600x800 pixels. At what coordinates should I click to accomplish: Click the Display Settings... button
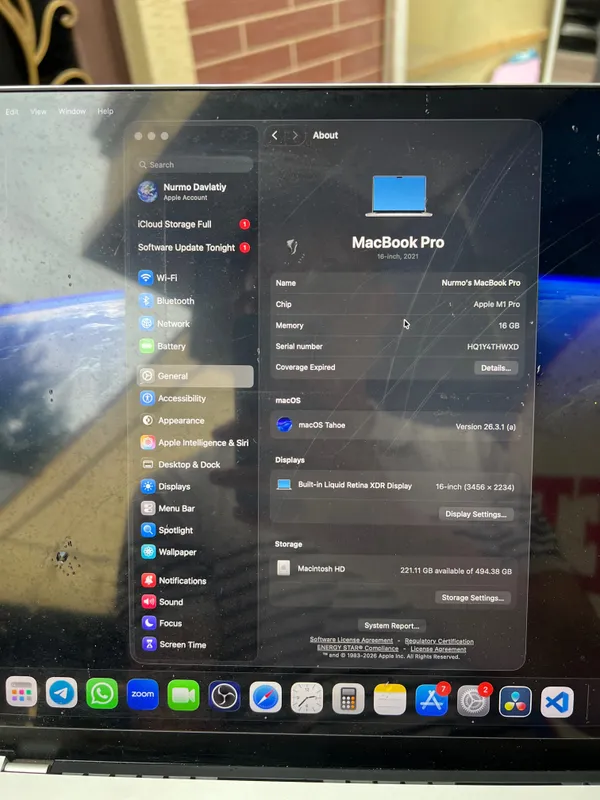coord(476,514)
